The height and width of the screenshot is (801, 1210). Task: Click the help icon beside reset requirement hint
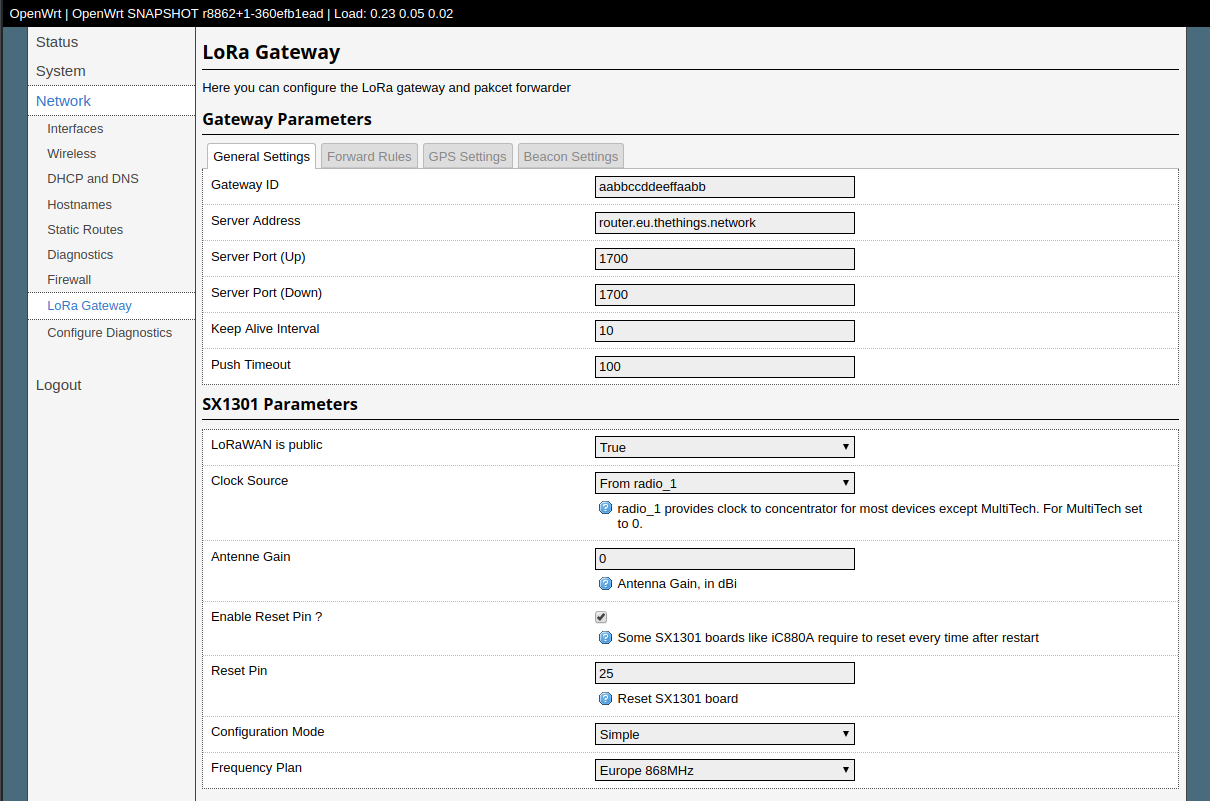pyautogui.click(x=605, y=638)
